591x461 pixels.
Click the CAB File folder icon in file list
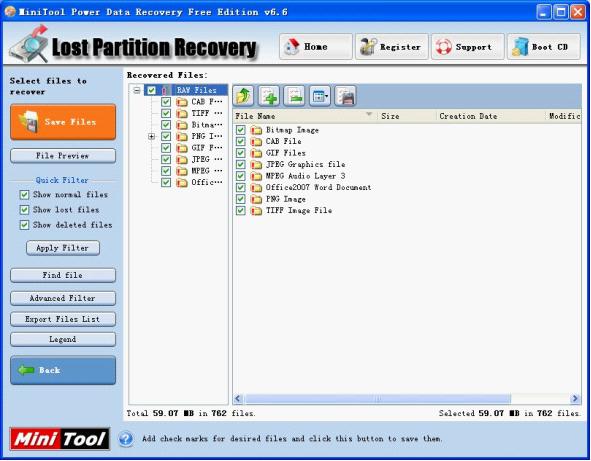pos(256,142)
